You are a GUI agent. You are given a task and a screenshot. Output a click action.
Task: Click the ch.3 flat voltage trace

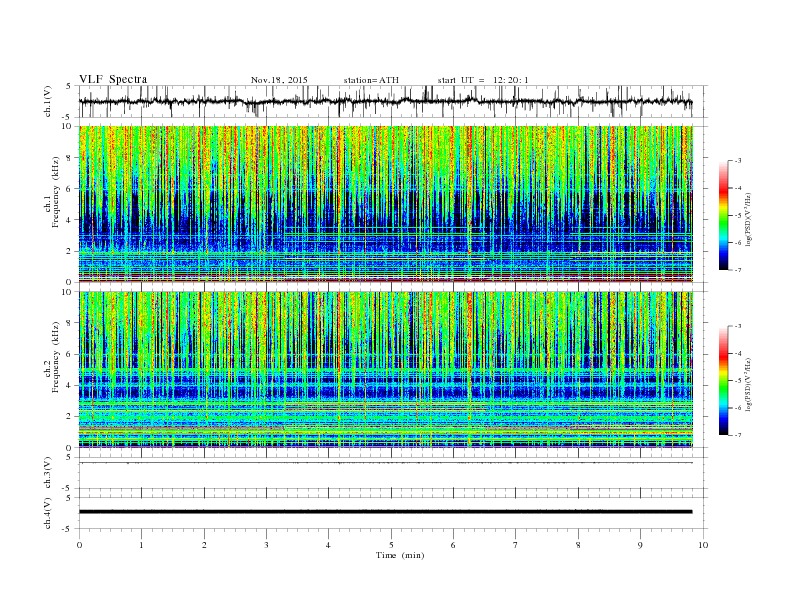tap(385, 463)
